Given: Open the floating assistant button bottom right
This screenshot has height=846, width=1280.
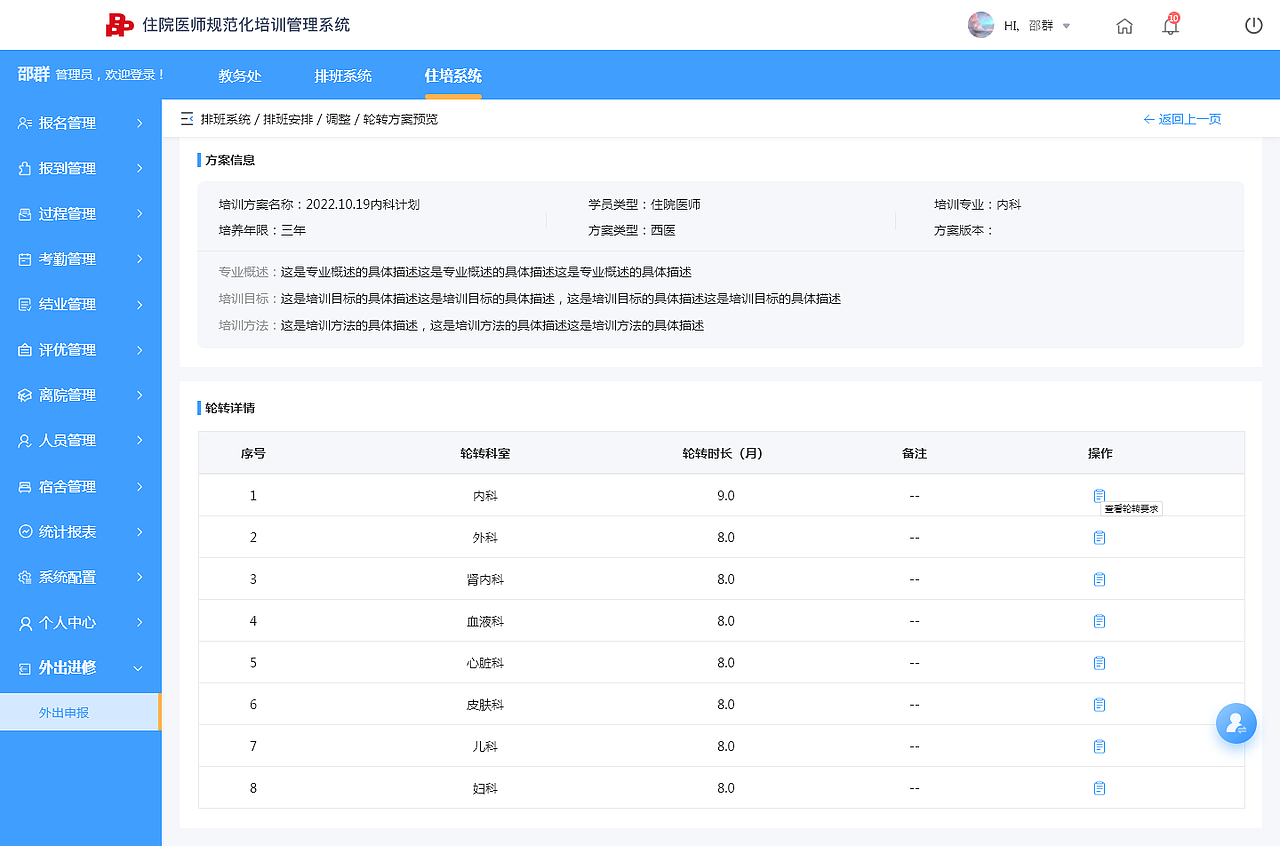Looking at the screenshot, I should (1236, 723).
